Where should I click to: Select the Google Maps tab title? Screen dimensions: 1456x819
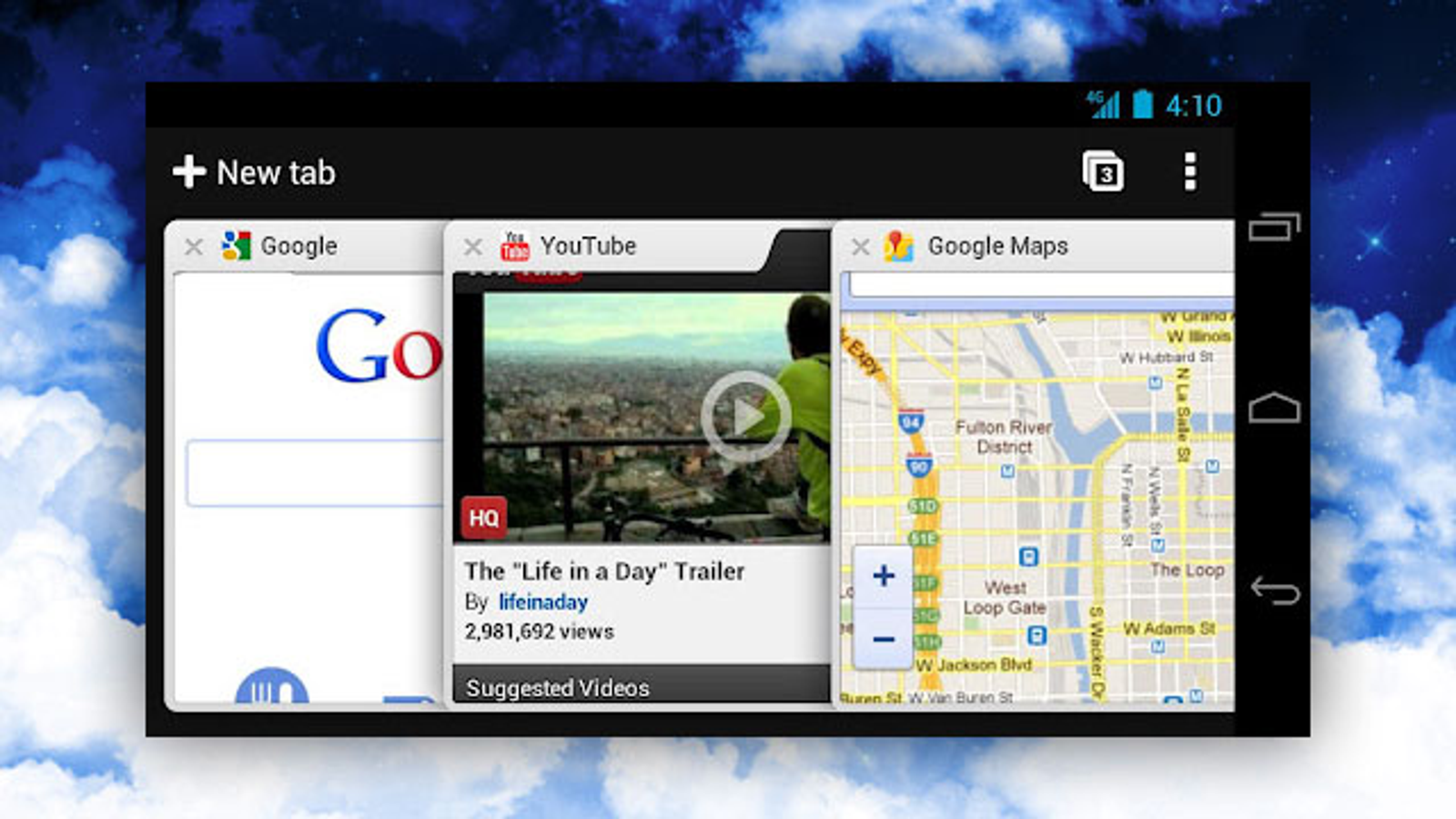[997, 247]
